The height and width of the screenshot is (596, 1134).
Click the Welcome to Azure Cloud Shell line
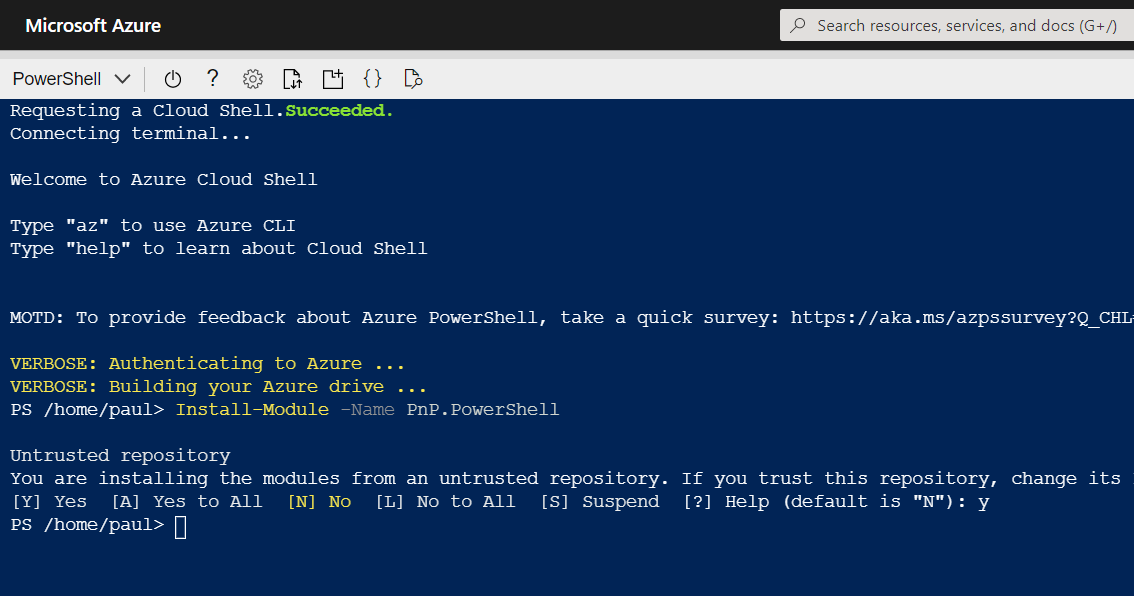click(164, 180)
